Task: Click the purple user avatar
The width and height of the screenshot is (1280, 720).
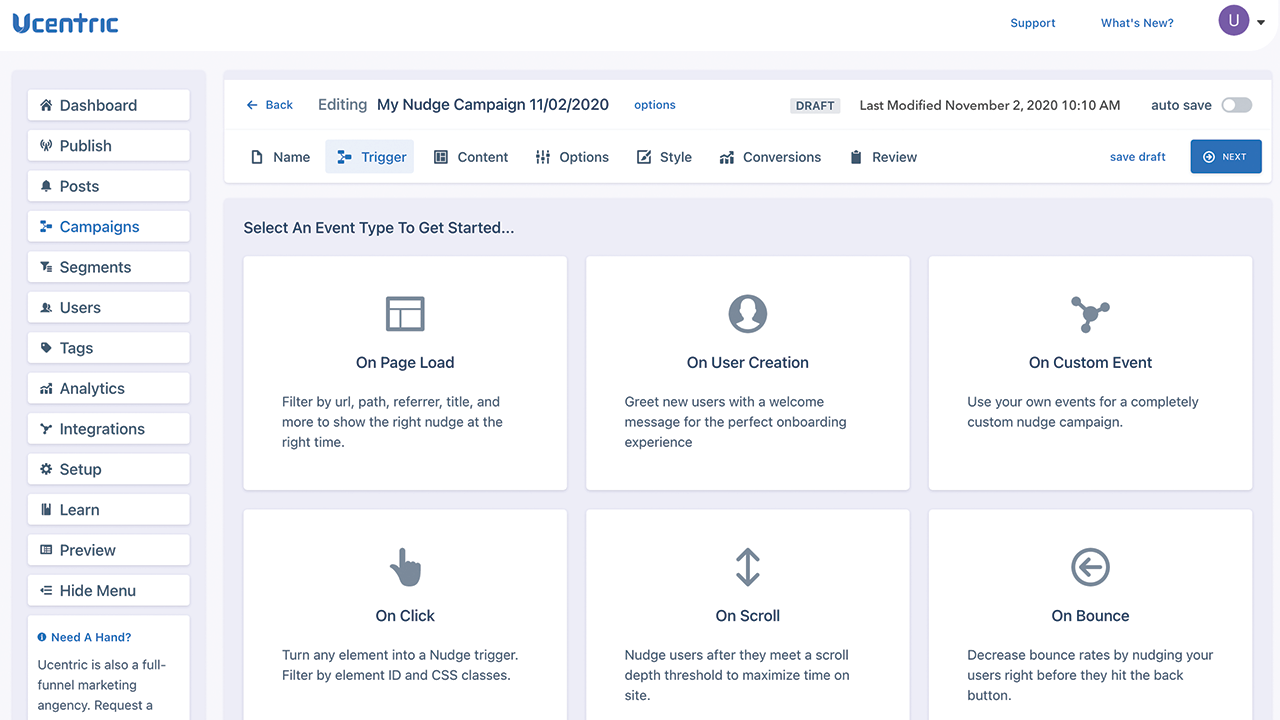Action: click(1234, 20)
